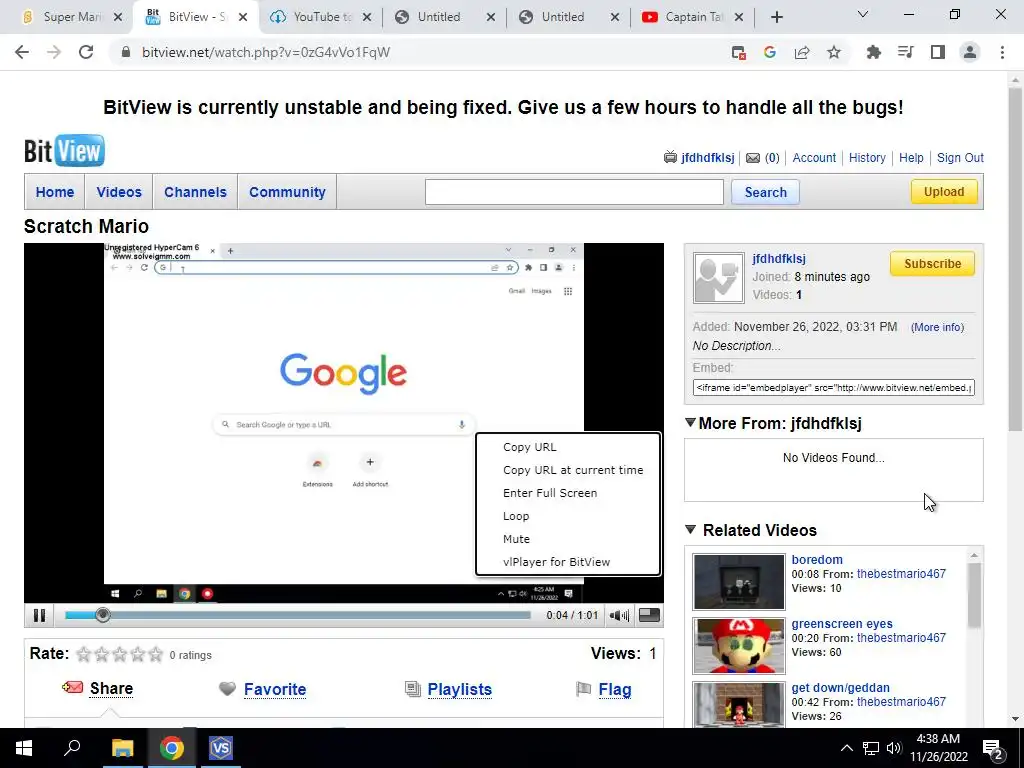Viewport: 1024px width, 768px height.
Task: Subscribe to jfdhdfklsj channel
Action: coord(932,264)
